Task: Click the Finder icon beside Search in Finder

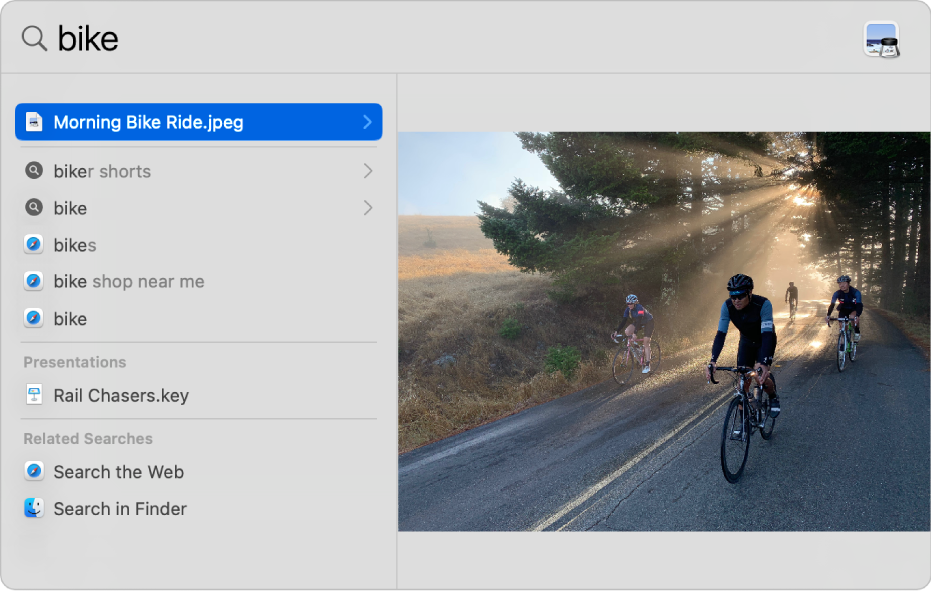Action: point(34,508)
